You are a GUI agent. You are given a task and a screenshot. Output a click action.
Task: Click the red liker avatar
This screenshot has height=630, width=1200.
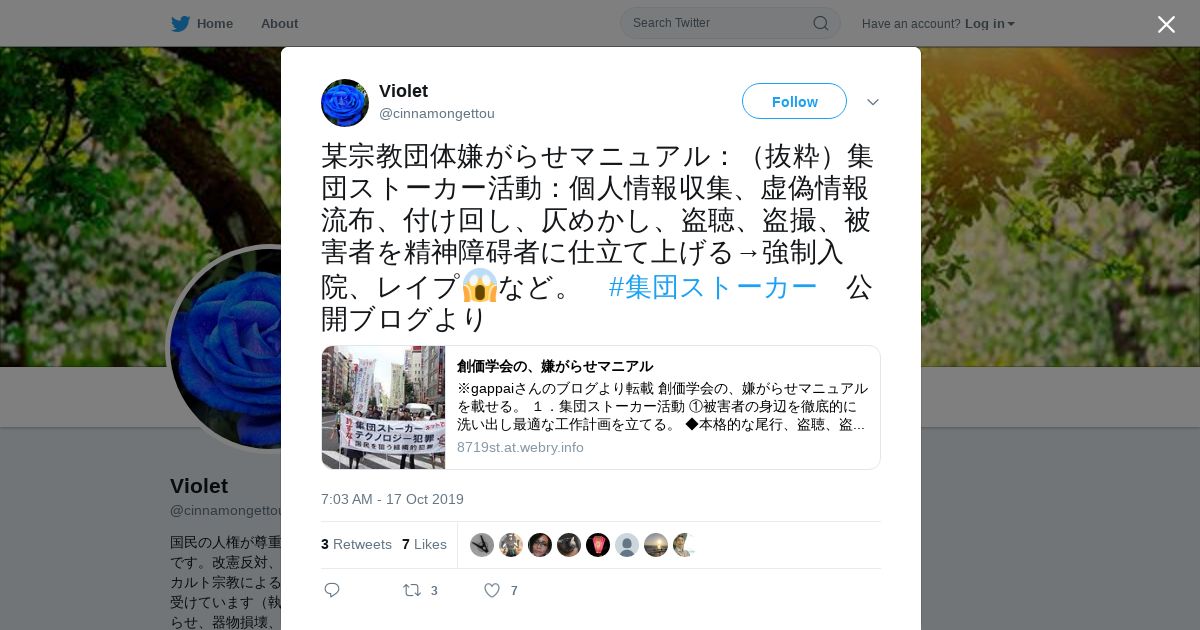[x=598, y=545]
